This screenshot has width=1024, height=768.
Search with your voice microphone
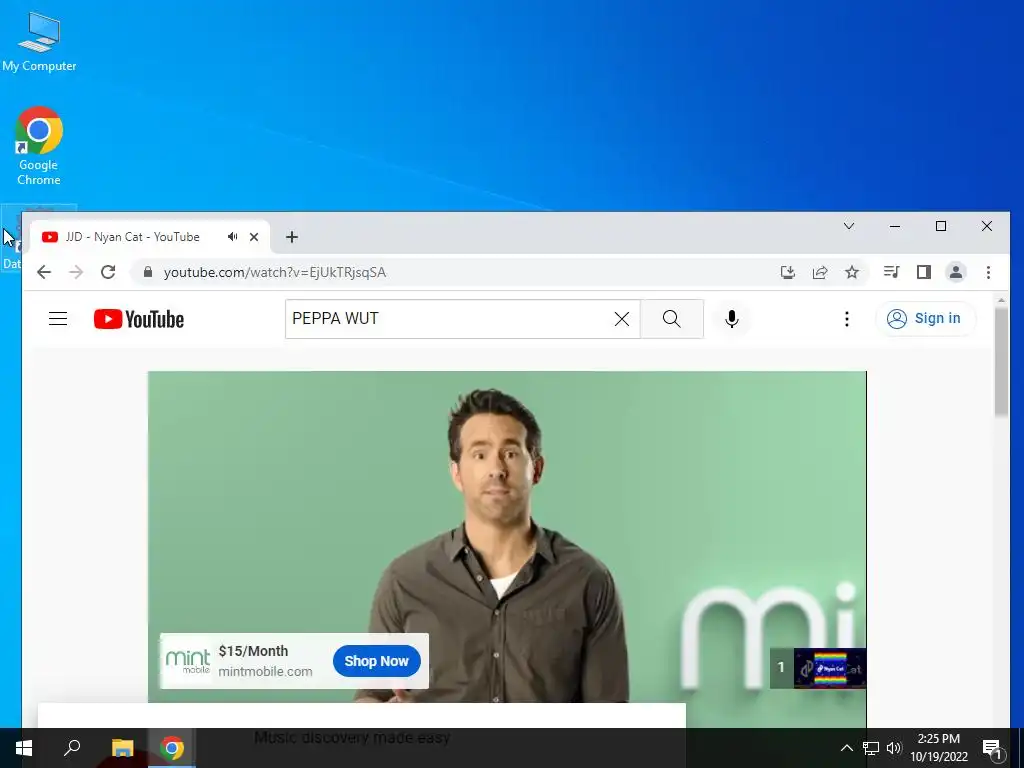pyautogui.click(x=732, y=319)
